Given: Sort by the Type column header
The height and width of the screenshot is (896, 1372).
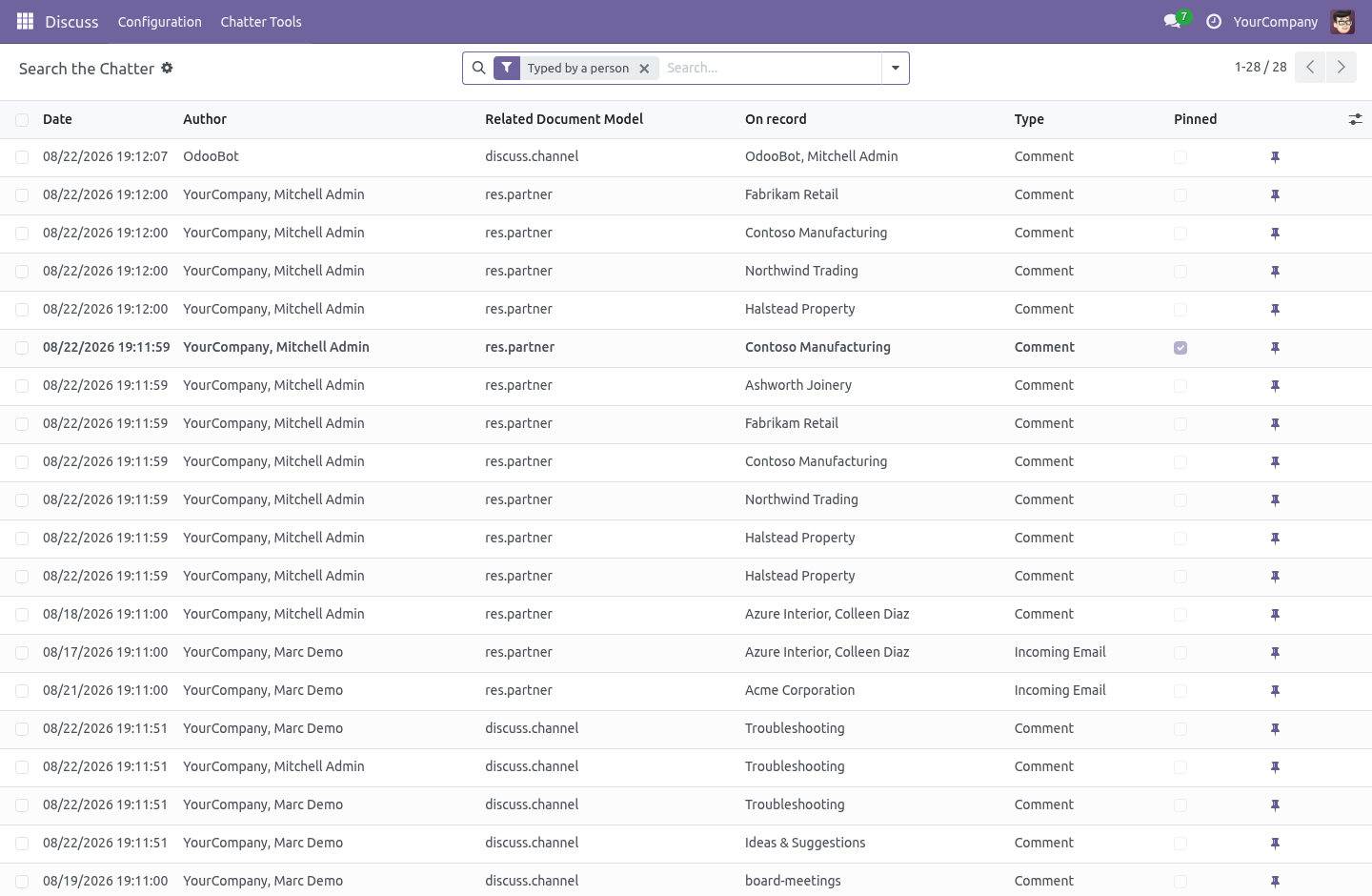Looking at the screenshot, I should tap(1029, 119).
